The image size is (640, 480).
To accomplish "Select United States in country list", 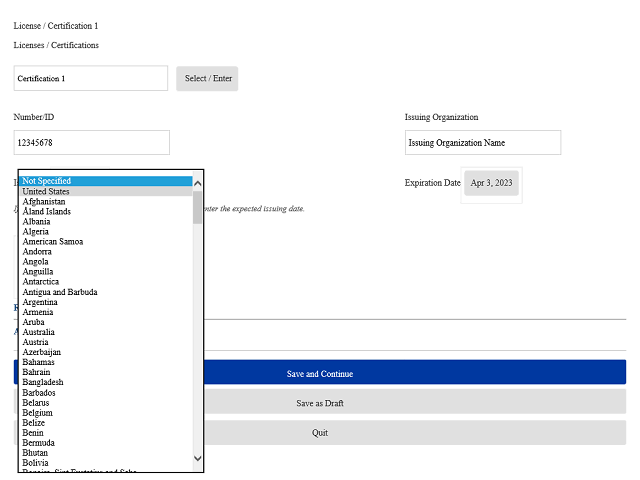I will [x=106, y=191].
